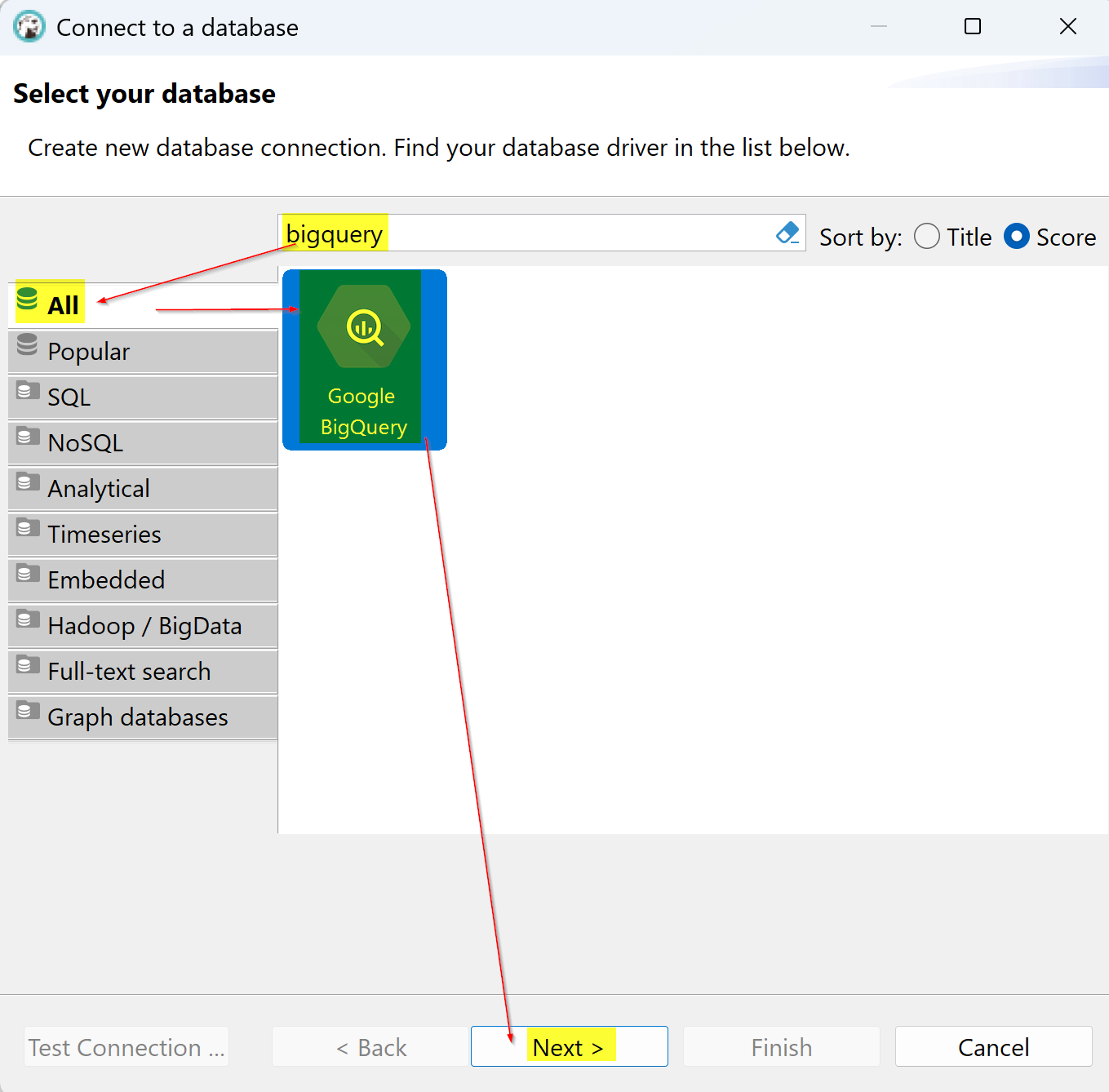This screenshot has width=1109, height=1092.
Task: View the Embedded databases category
Action: (x=143, y=580)
